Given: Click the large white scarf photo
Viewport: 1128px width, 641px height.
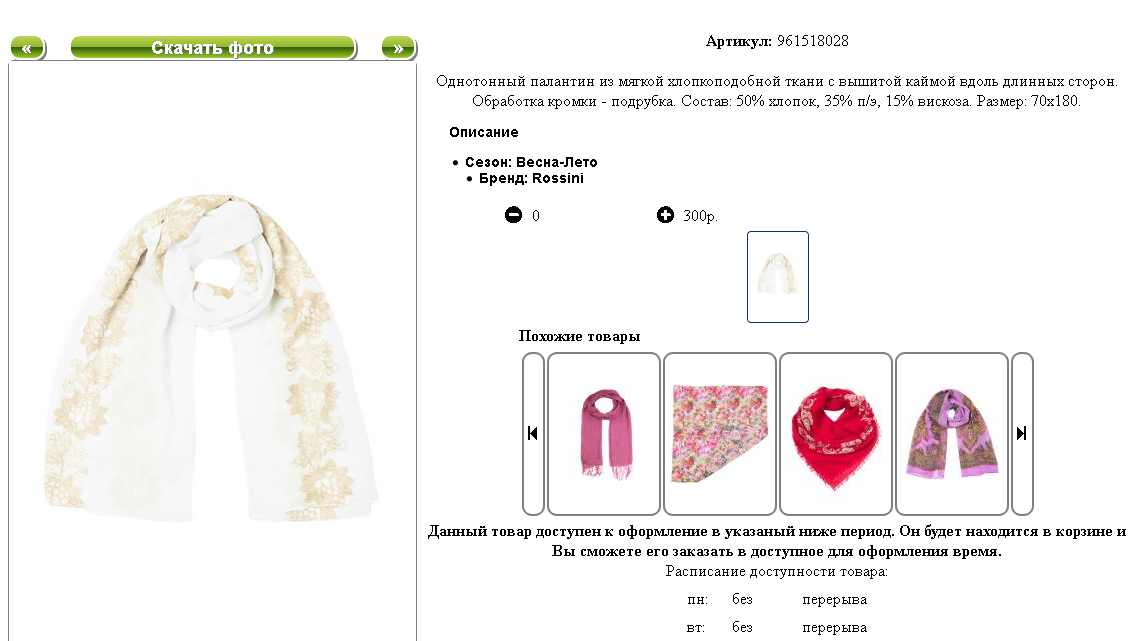Looking at the screenshot, I should [212, 358].
